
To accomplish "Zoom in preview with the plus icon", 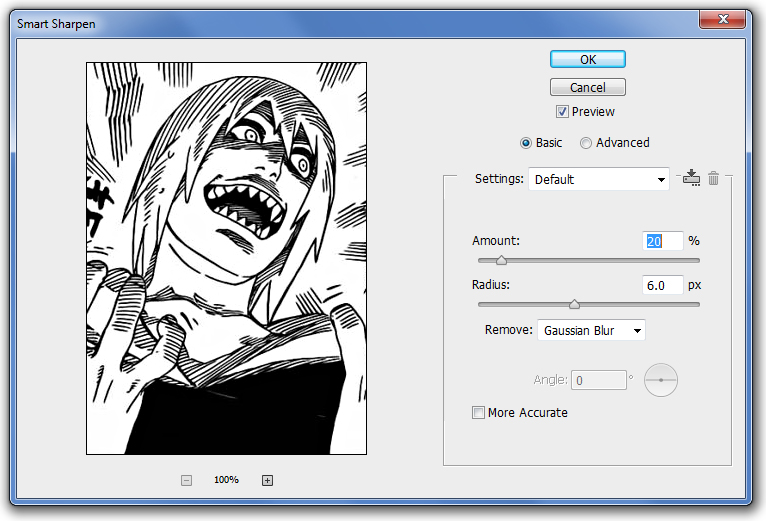I will tap(267, 480).
